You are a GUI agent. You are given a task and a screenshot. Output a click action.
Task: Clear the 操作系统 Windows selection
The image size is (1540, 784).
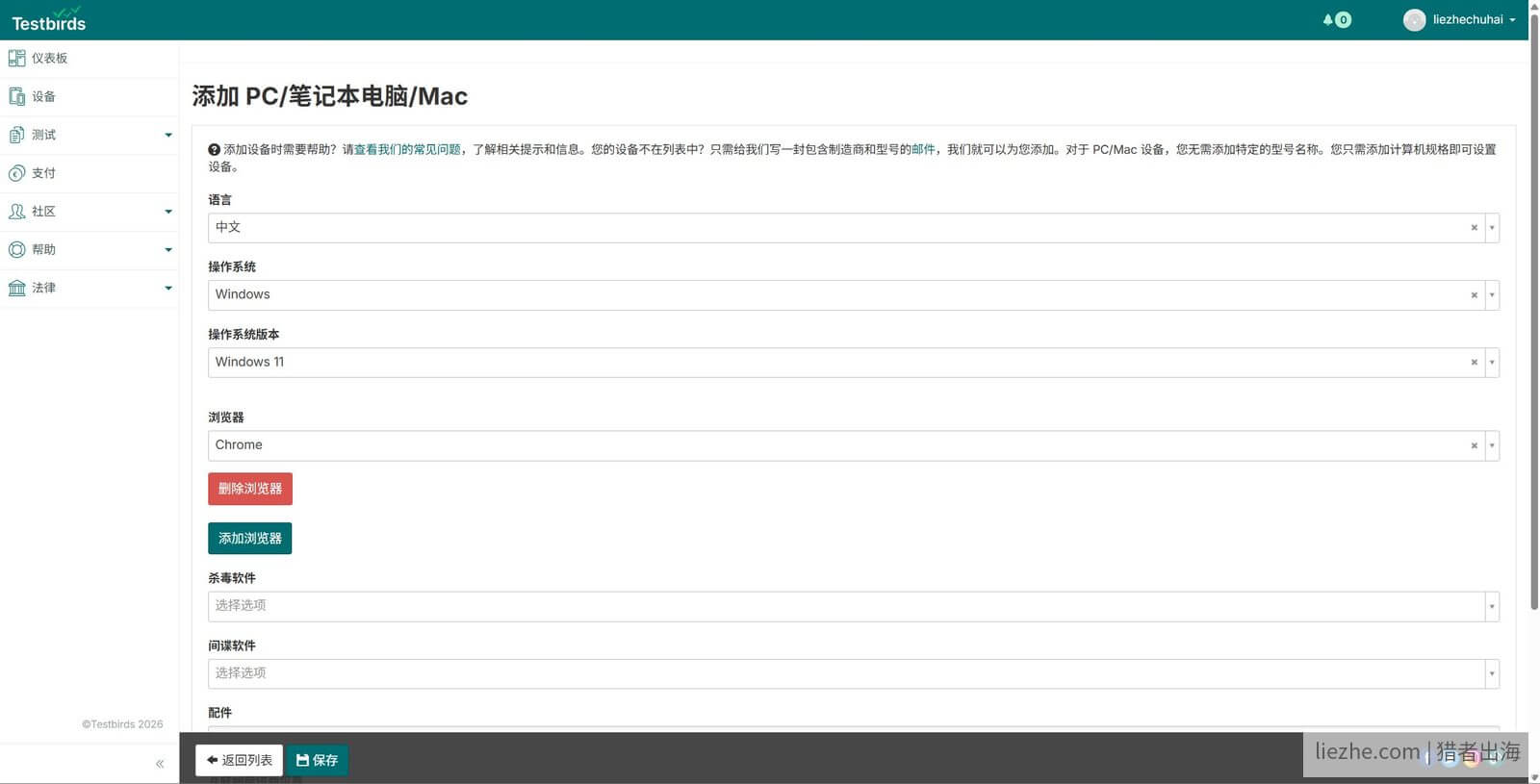pyautogui.click(x=1474, y=295)
